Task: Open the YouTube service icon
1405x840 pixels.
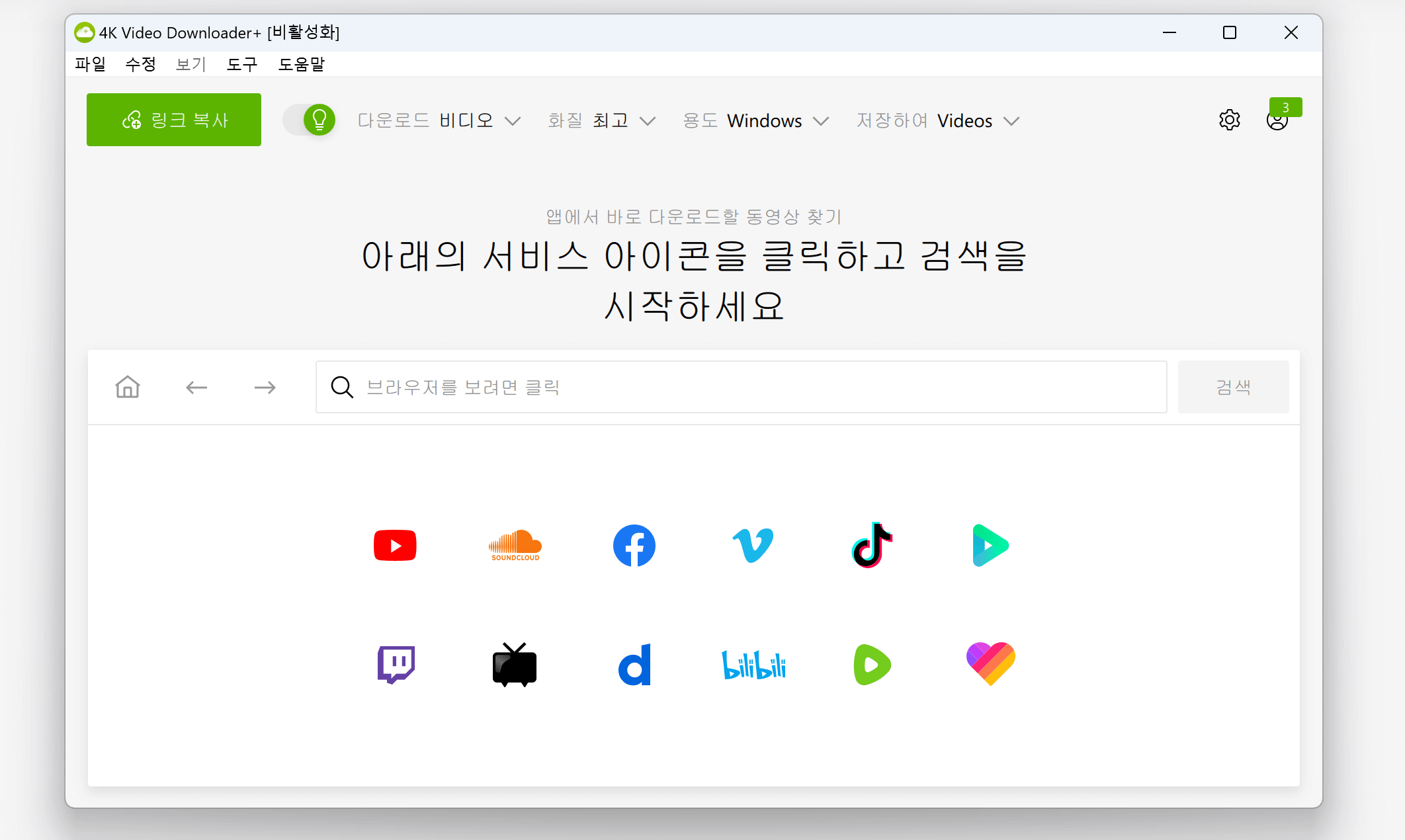Action: 395,546
